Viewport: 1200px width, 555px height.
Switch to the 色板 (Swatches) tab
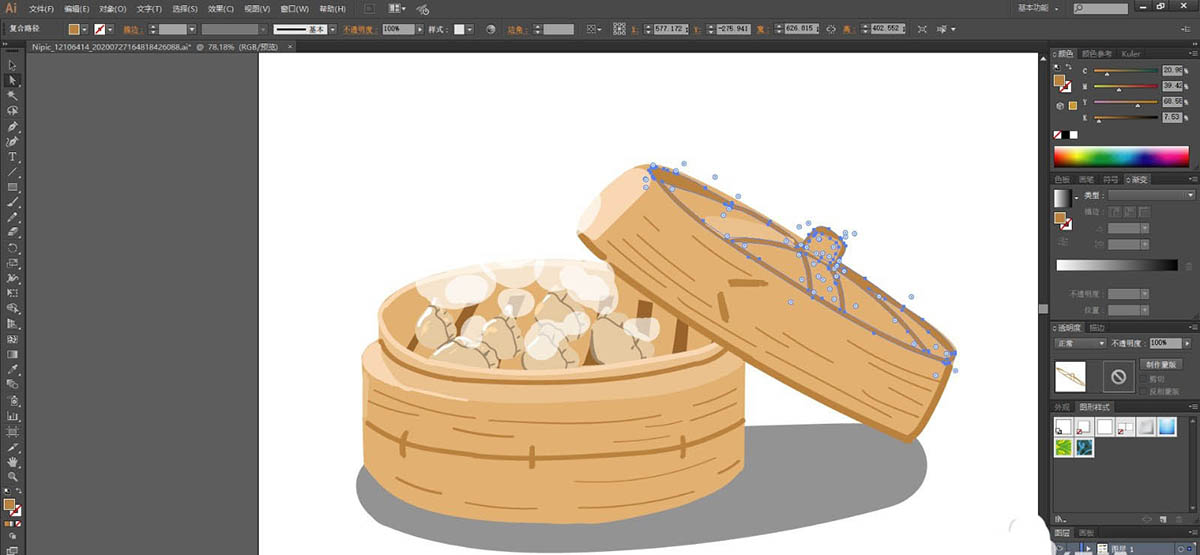1063,179
